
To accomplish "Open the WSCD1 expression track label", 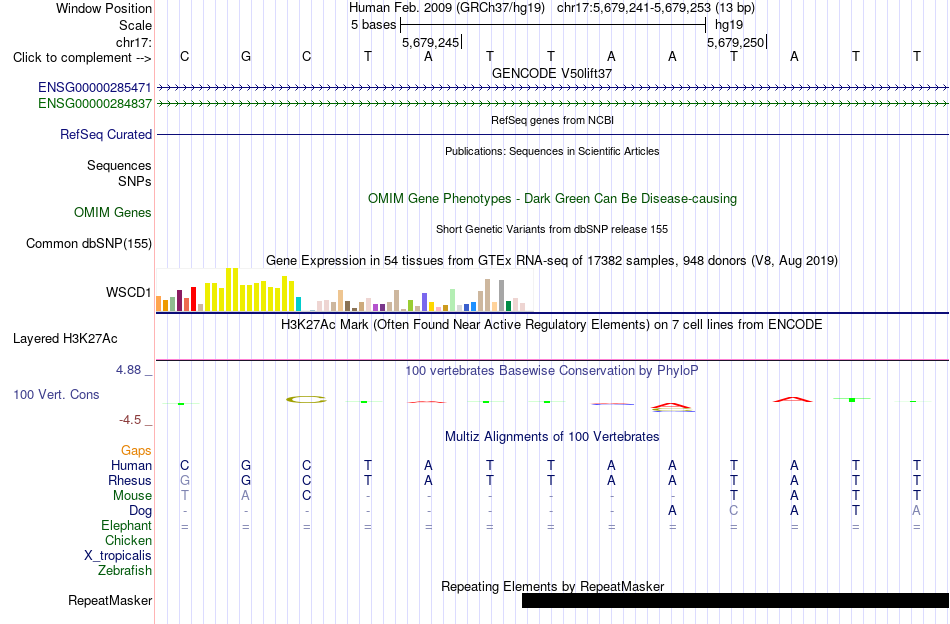I will (x=128, y=293).
